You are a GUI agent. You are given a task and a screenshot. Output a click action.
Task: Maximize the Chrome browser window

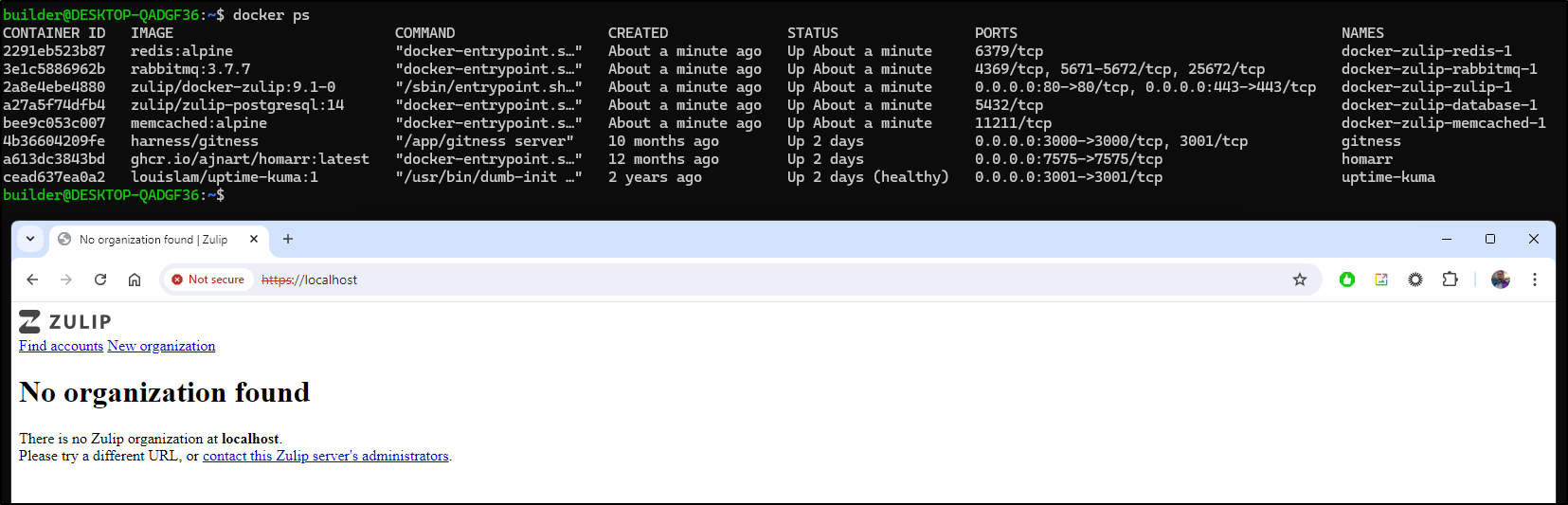point(1490,239)
